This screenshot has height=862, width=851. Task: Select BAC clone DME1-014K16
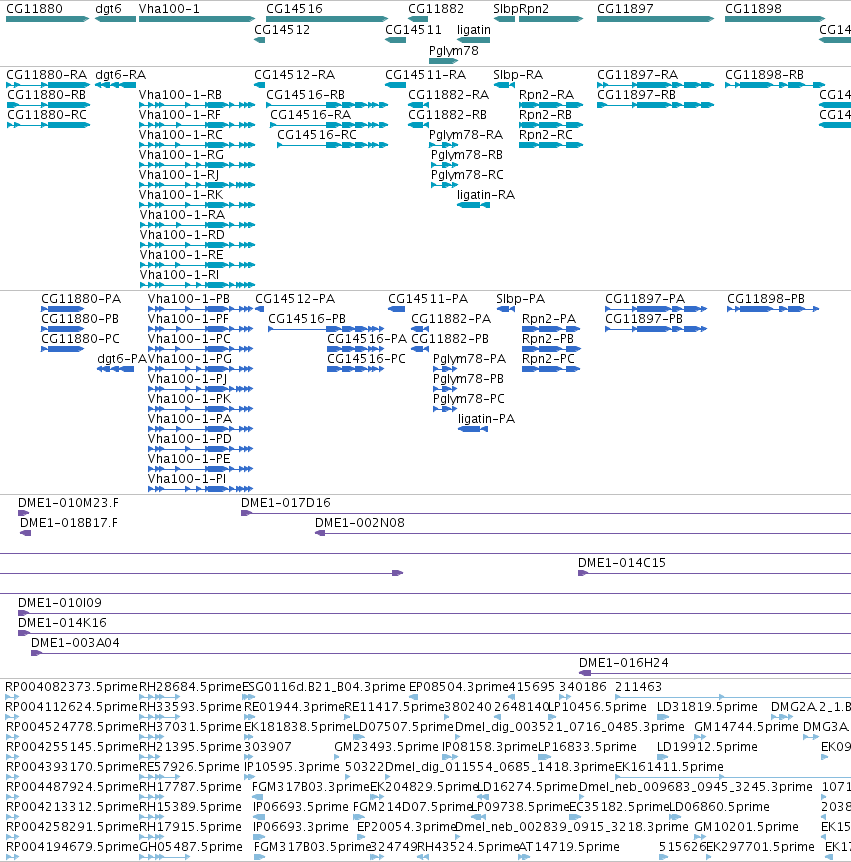coord(62,623)
